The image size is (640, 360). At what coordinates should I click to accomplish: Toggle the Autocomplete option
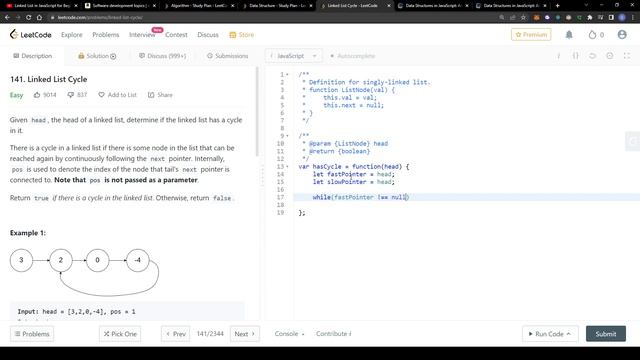[352, 56]
